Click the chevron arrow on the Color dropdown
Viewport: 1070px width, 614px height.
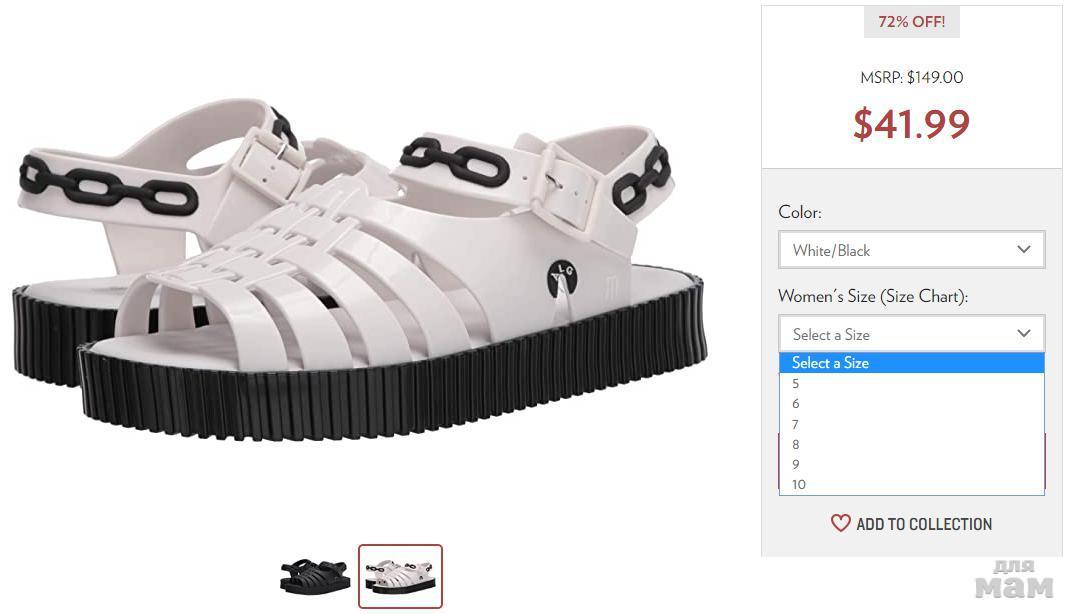(1023, 249)
